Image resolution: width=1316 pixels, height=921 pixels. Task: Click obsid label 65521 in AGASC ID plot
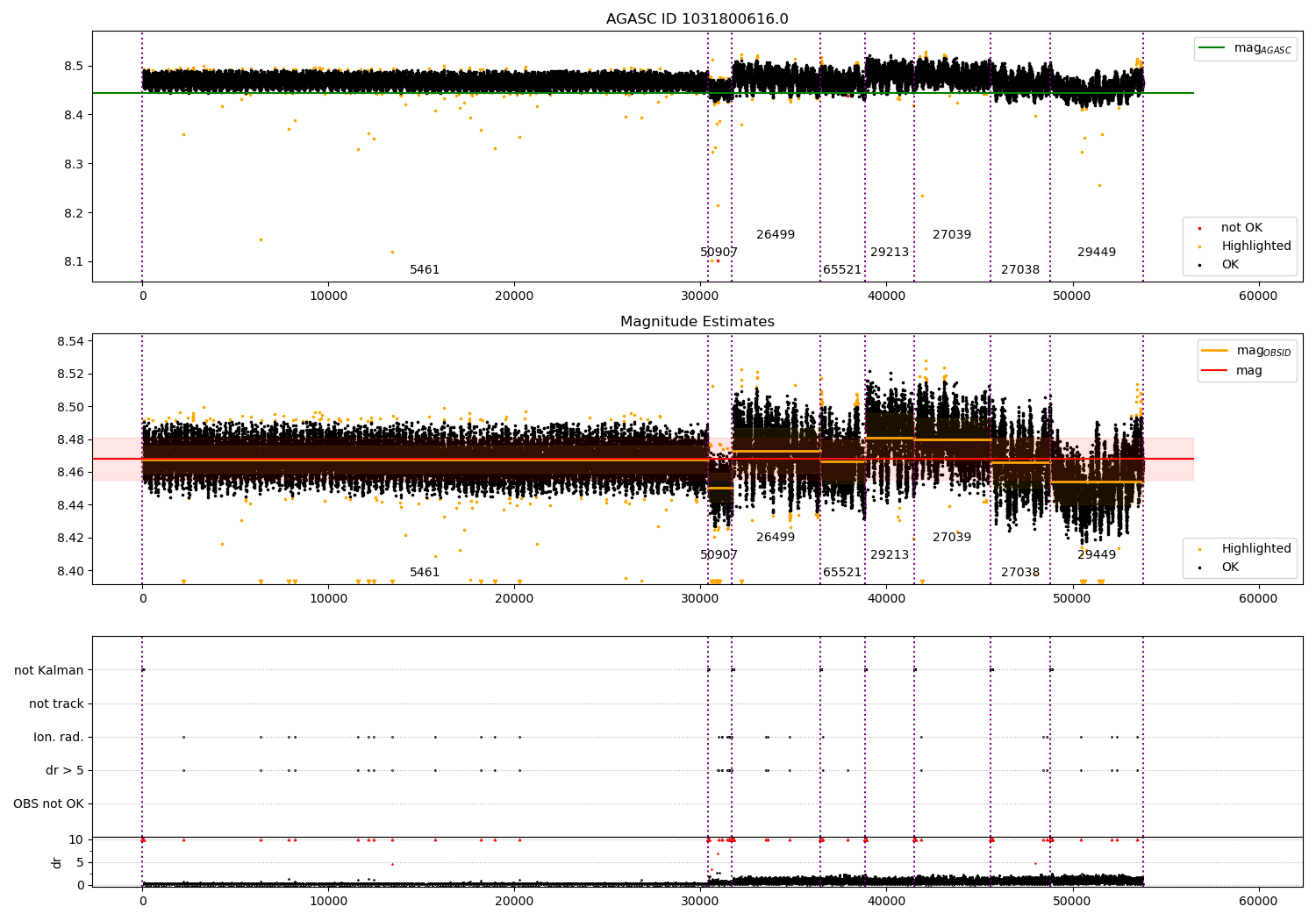[842, 270]
